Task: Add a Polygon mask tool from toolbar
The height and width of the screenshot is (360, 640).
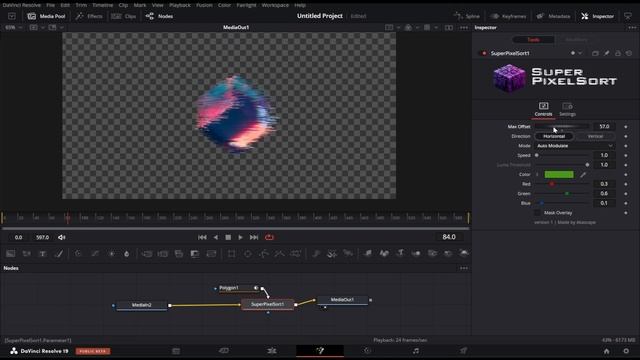Action: click(x=264, y=253)
